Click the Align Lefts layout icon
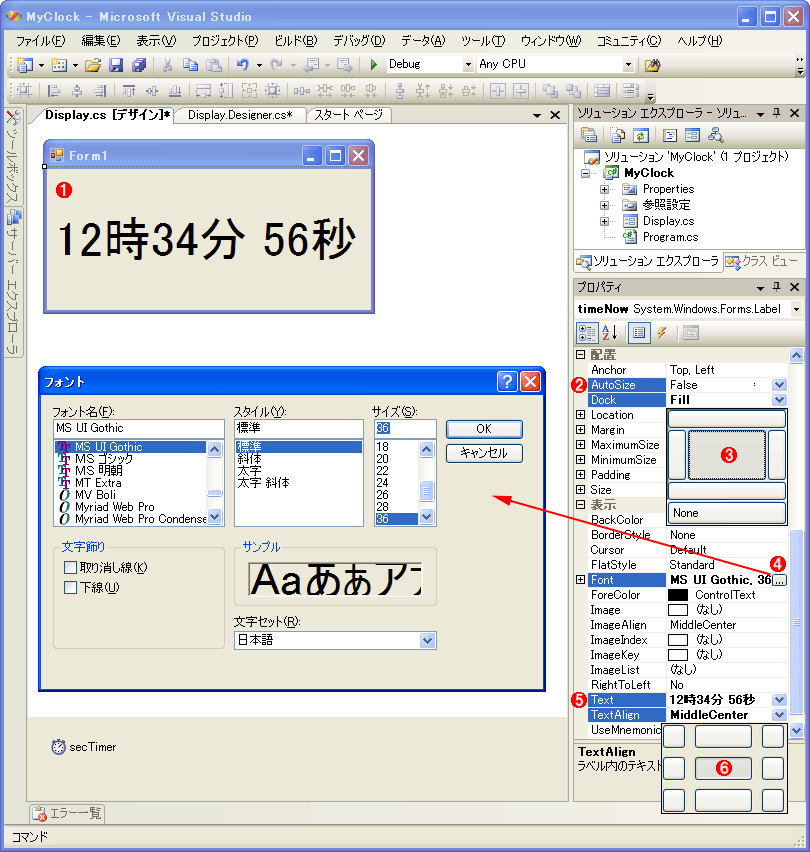810x852 pixels. tap(53, 91)
